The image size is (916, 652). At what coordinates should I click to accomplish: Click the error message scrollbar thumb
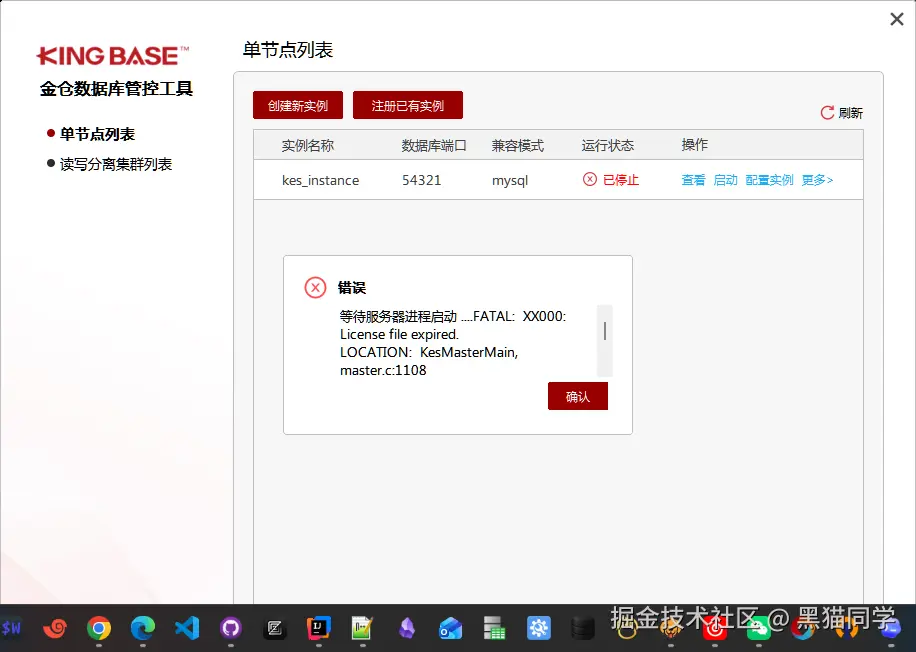click(x=605, y=331)
